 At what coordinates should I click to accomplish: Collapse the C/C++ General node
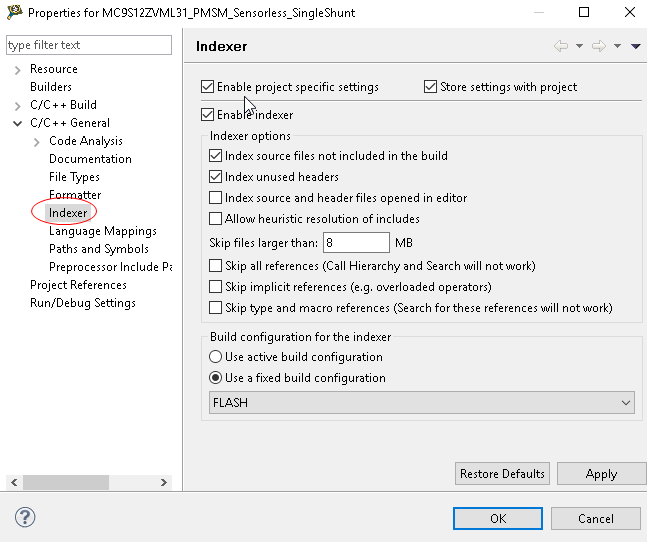tap(18, 123)
